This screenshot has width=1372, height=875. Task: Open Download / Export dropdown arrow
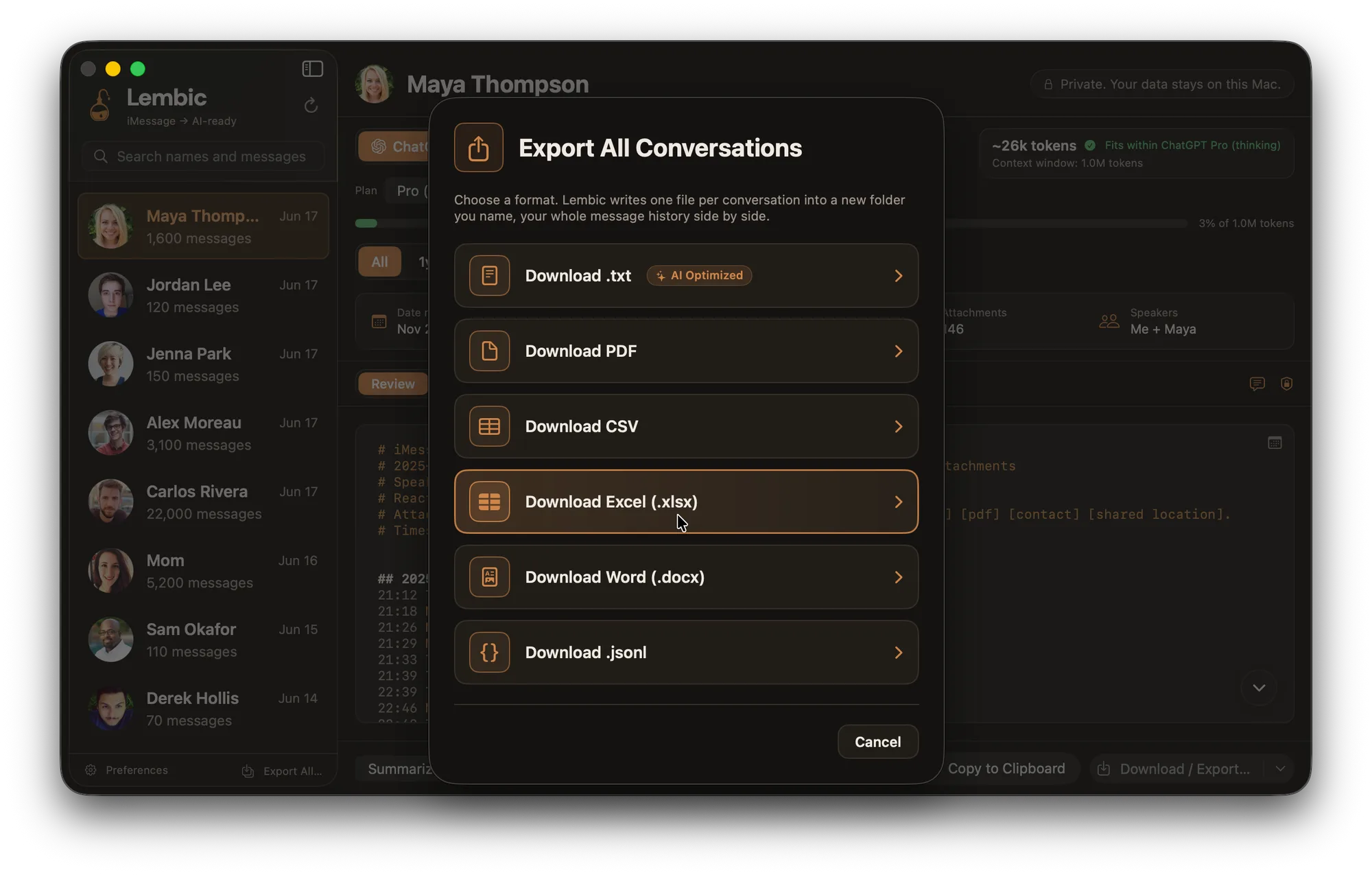1280,769
